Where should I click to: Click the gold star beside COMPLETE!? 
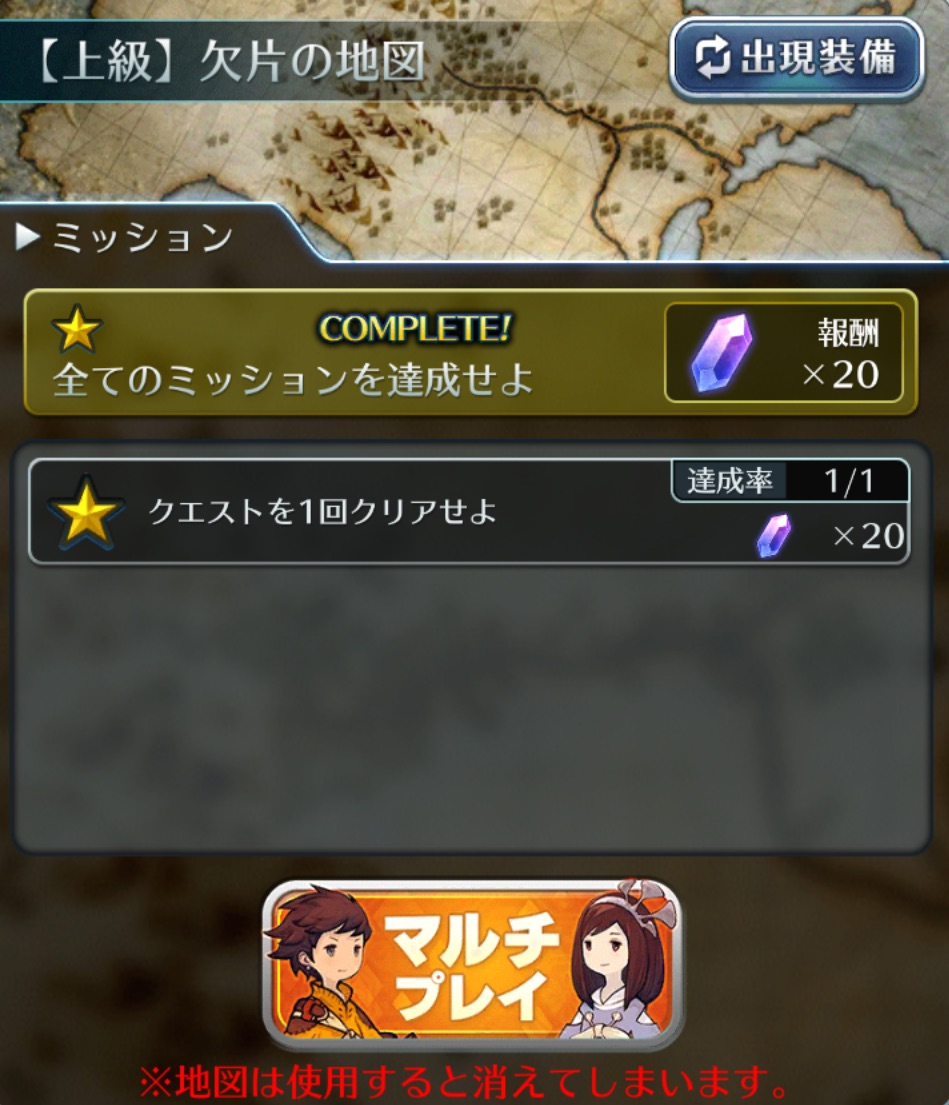point(77,328)
